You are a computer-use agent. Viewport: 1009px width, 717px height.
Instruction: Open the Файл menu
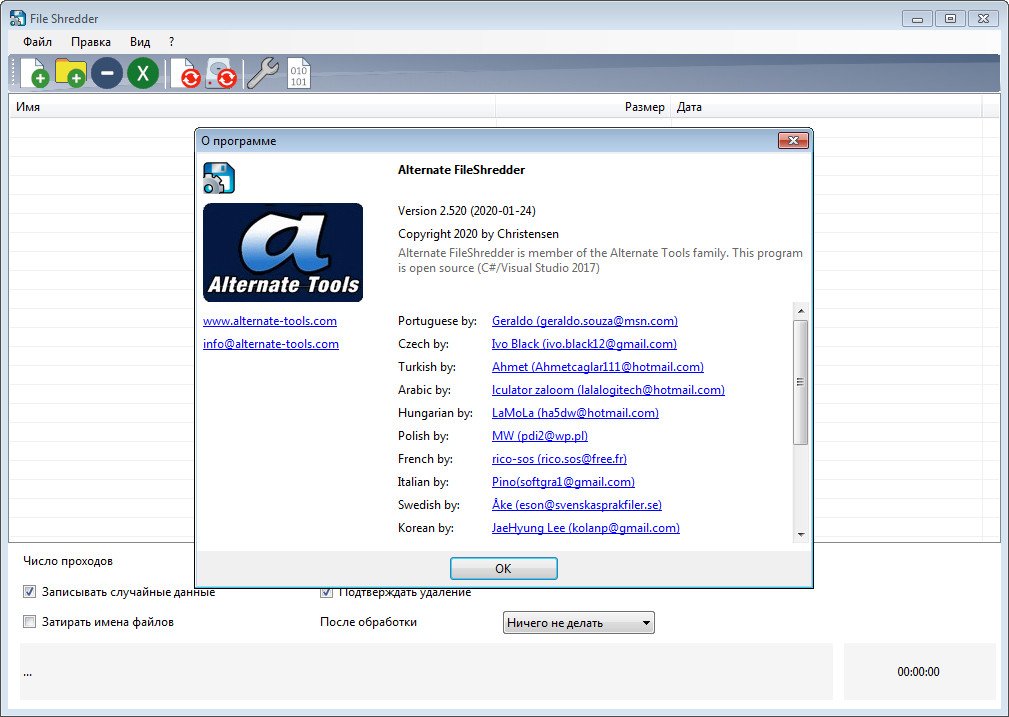coord(37,42)
